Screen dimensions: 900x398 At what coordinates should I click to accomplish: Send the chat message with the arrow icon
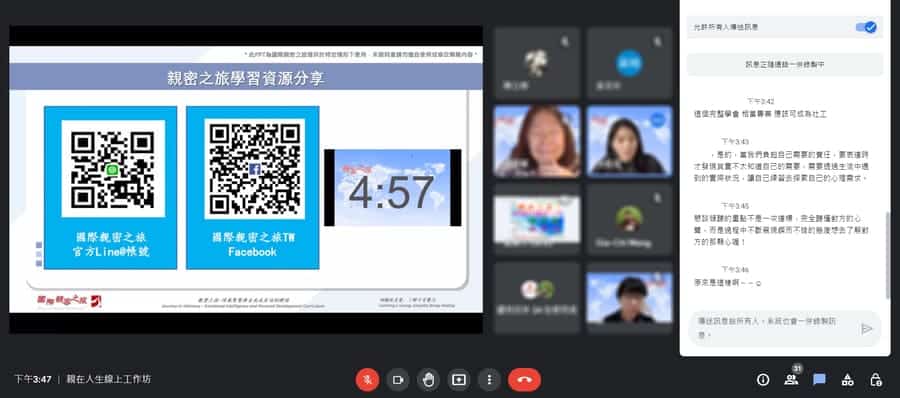coord(867,329)
